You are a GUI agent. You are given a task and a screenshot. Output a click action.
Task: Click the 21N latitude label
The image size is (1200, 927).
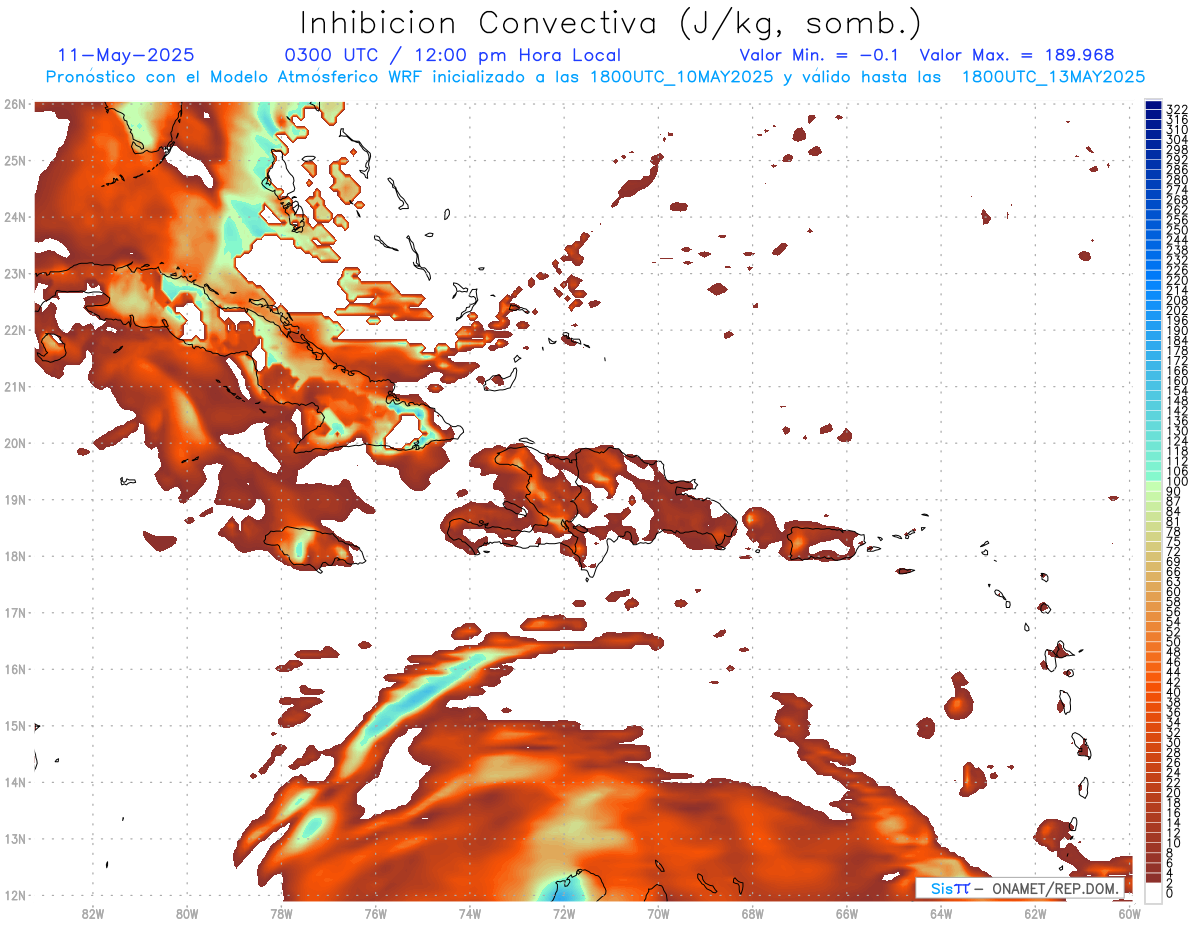14,386
